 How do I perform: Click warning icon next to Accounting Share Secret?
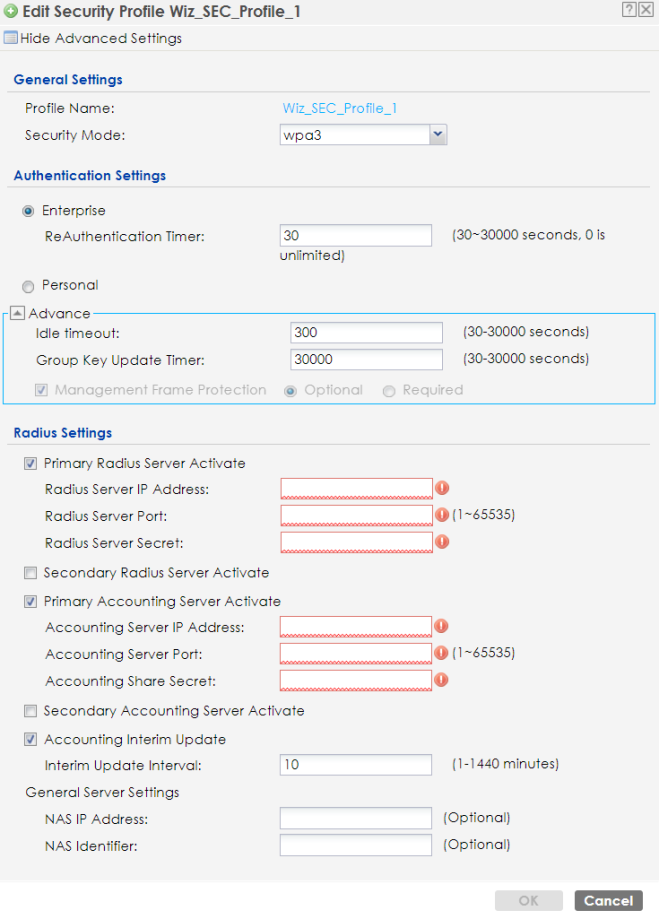point(441,680)
